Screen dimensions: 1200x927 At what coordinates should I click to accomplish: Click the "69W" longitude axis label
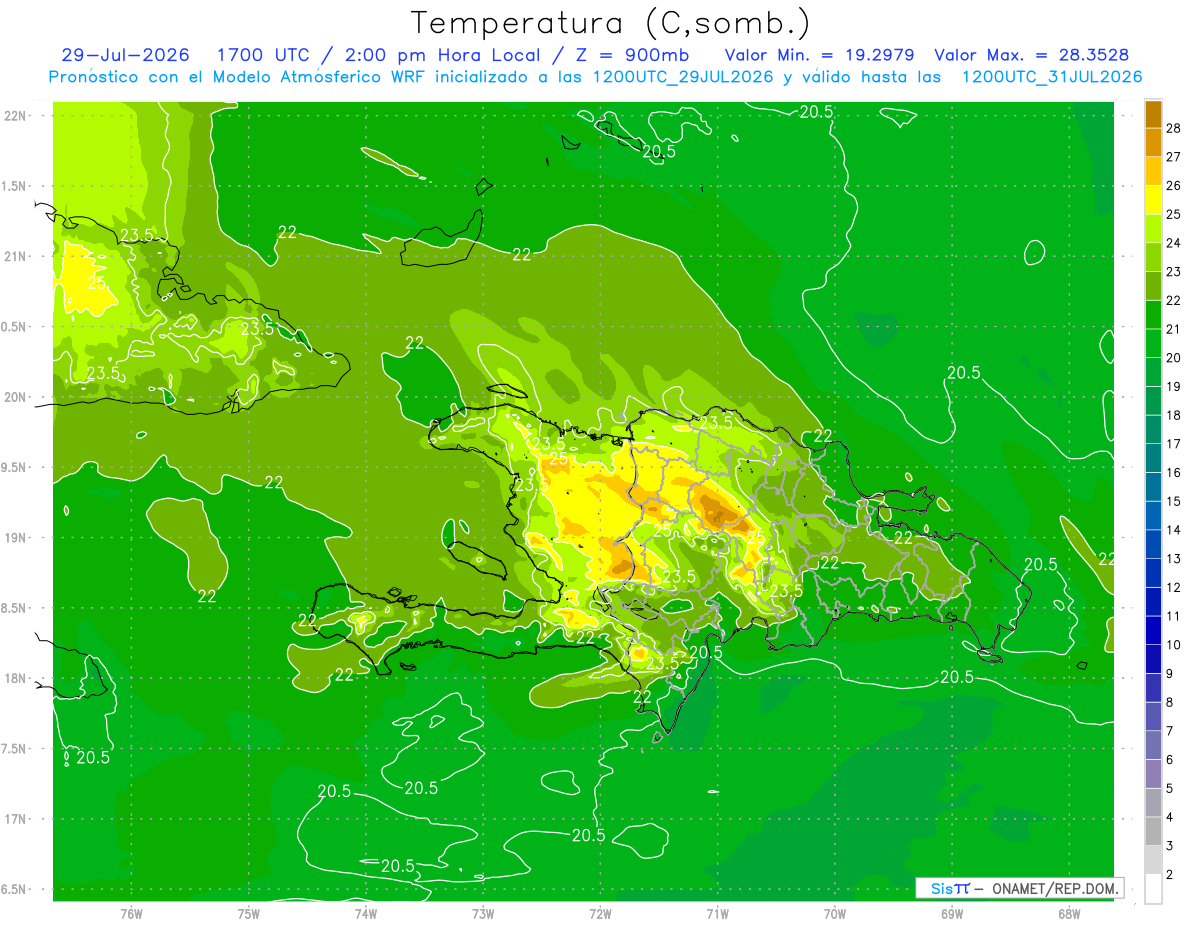952,913
